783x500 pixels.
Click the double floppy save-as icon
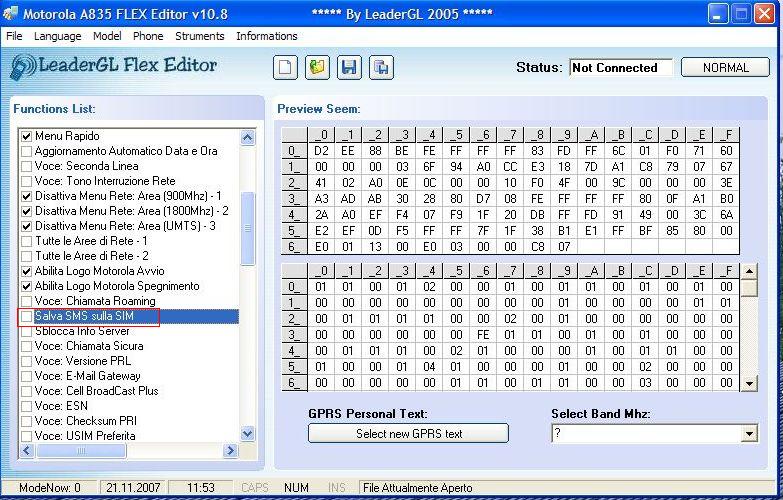click(382, 67)
